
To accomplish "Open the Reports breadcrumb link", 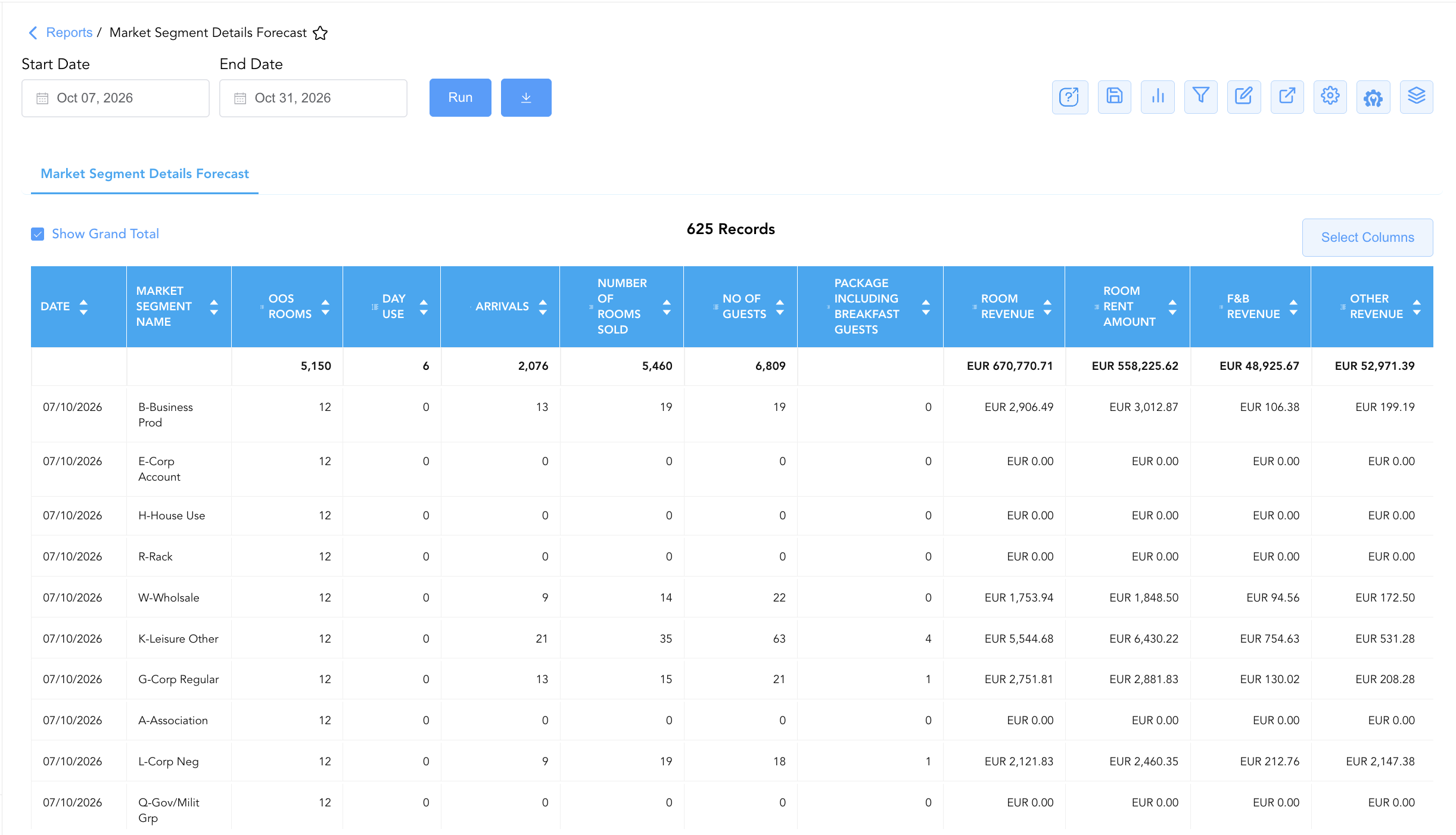I will click(69, 33).
